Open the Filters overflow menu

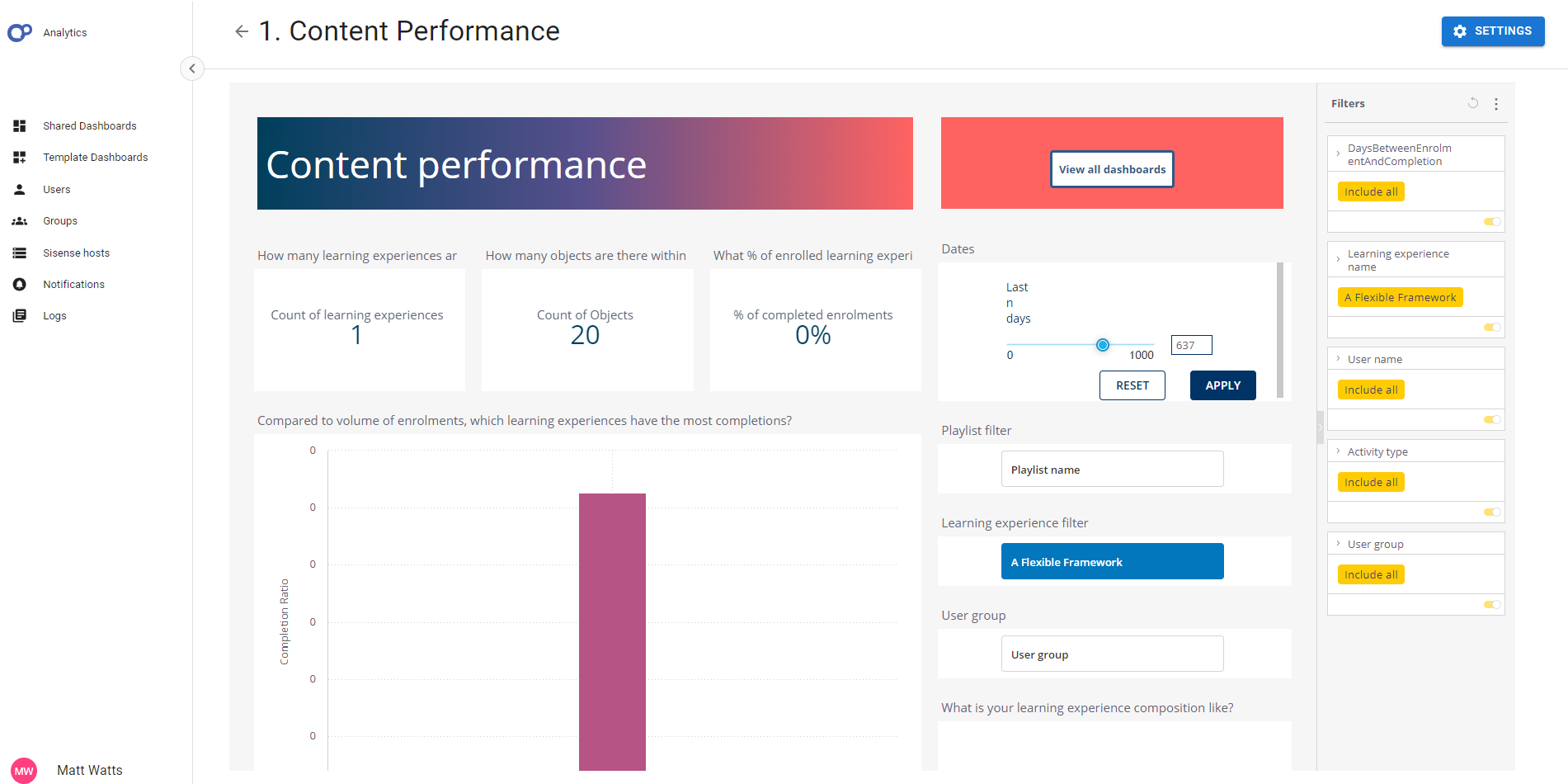tap(1497, 103)
